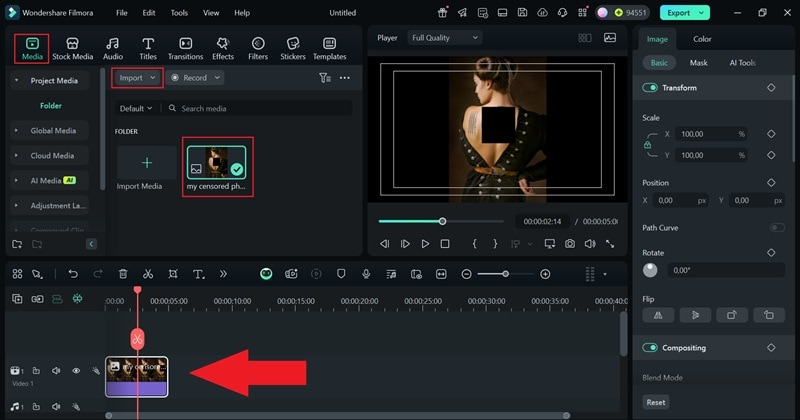Viewport: 800px width, 420px height.
Task: Click the undo arrow in timeline toolbar
Action: [73, 274]
